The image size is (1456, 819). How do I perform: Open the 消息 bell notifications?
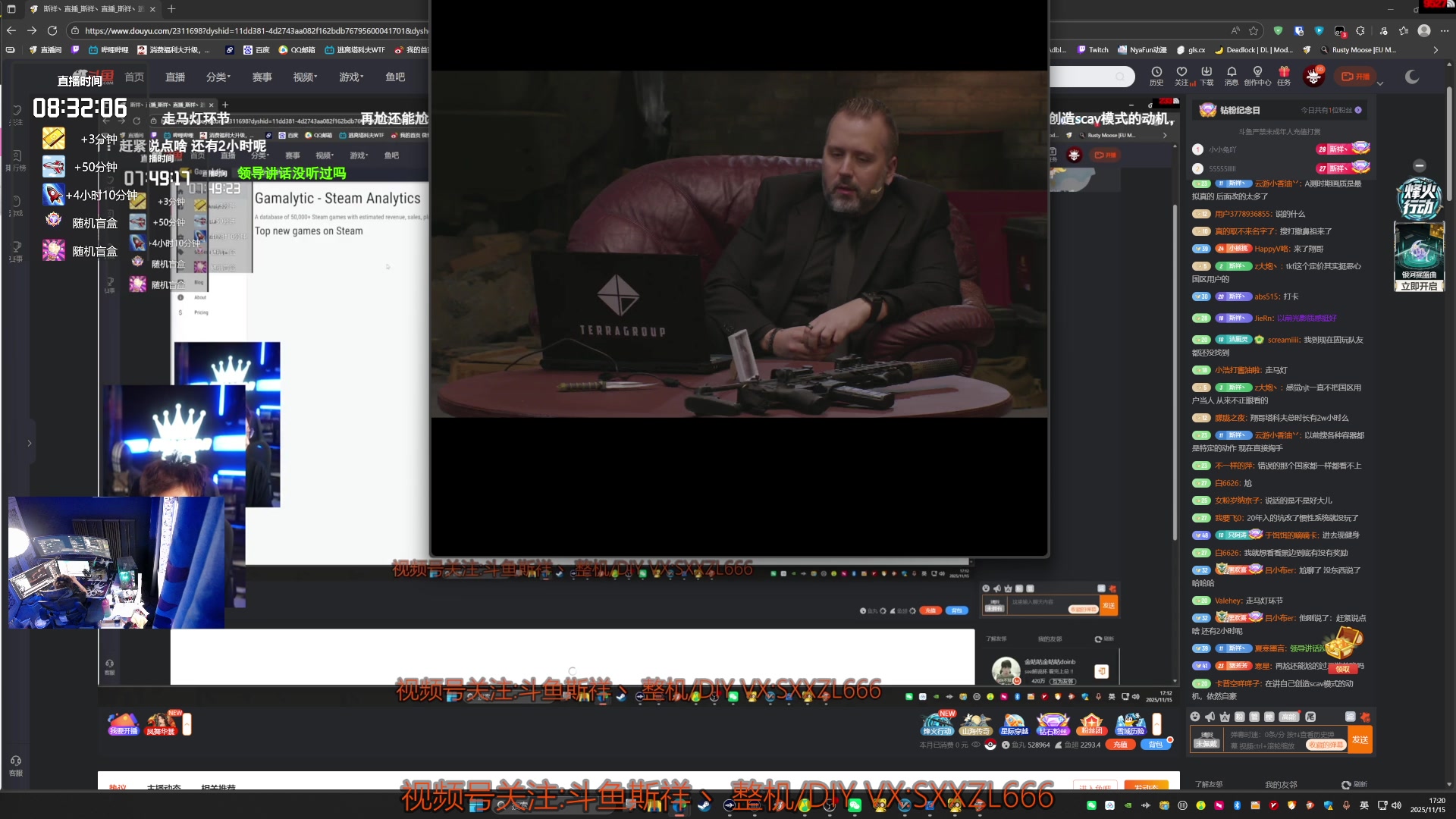tap(1232, 72)
